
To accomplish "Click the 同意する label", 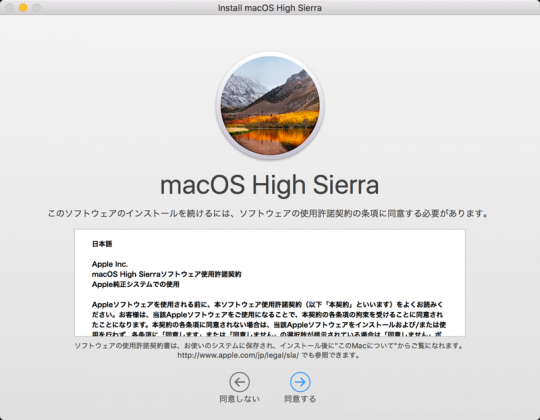I will [300, 399].
